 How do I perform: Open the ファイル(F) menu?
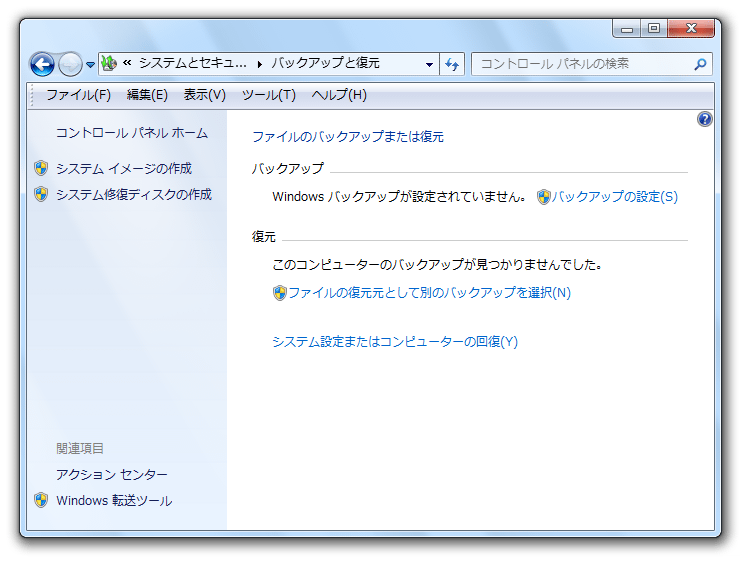tap(78, 95)
